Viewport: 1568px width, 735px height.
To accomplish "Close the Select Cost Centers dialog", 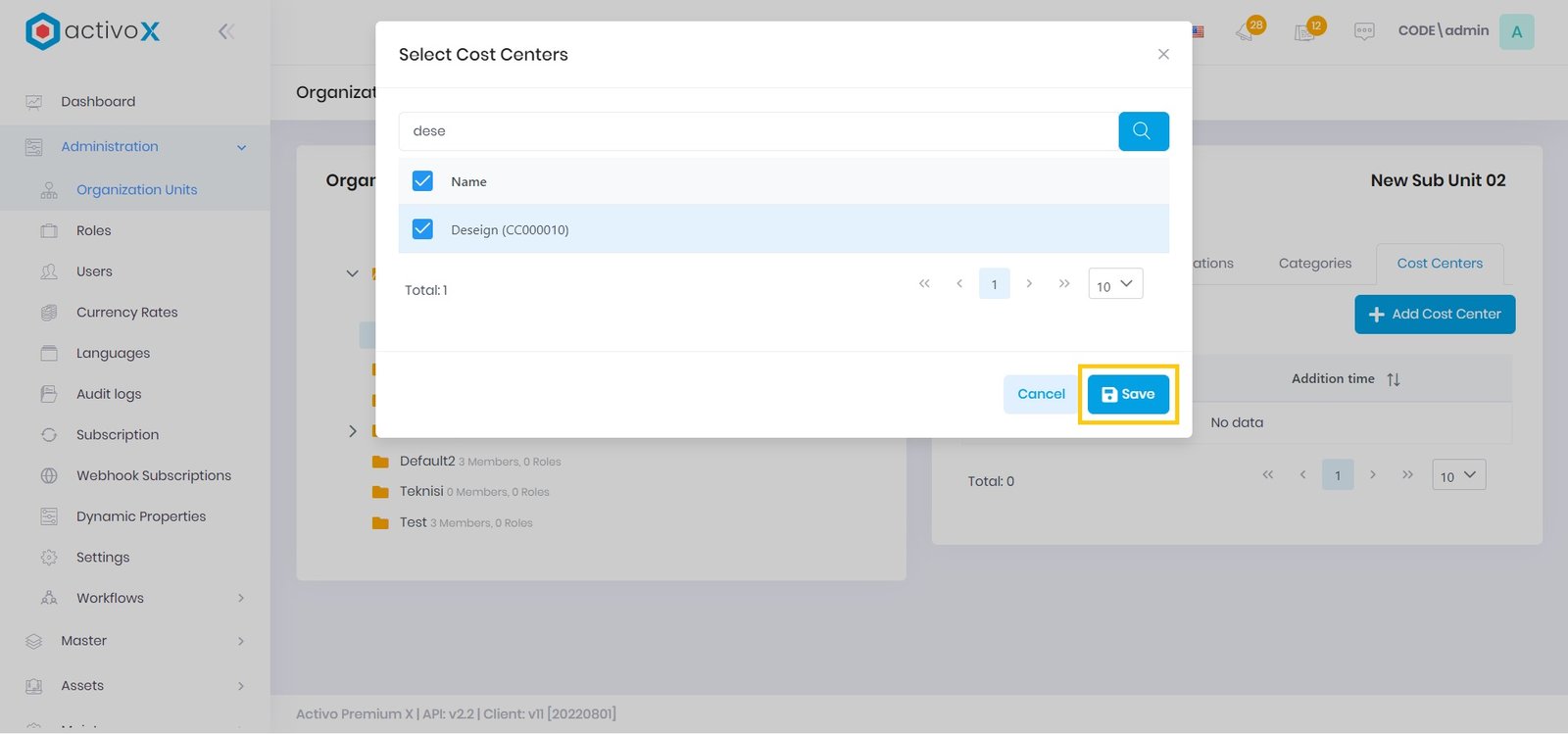I will click(x=1163, y=55).
